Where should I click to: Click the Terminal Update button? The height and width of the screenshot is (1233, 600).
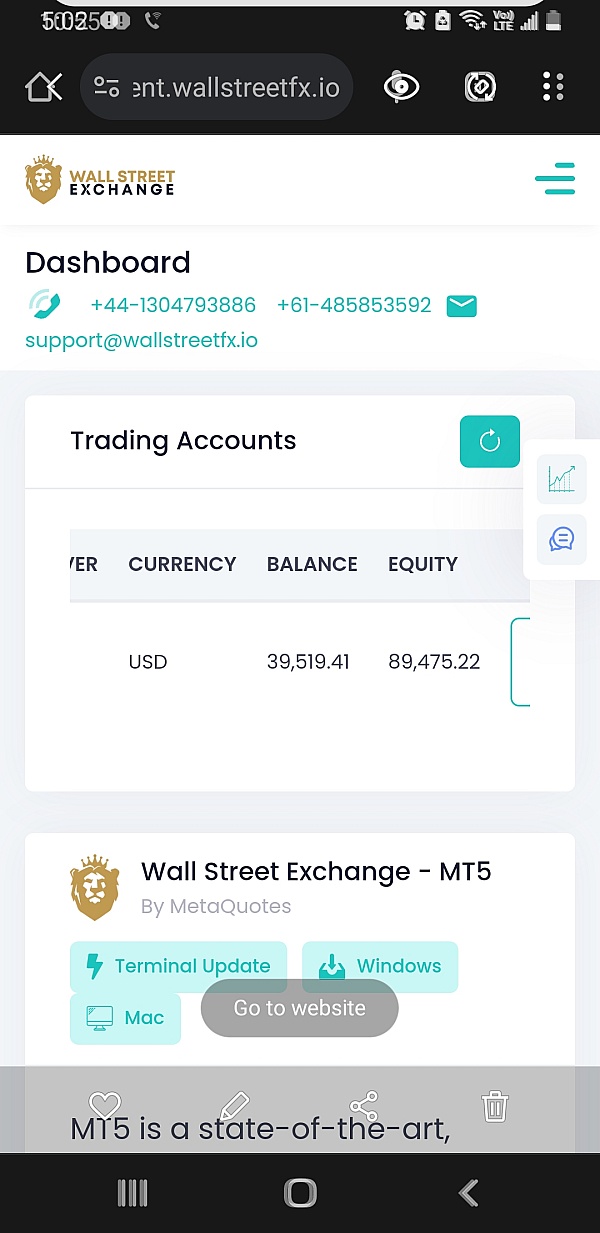(x=178, y=966)
